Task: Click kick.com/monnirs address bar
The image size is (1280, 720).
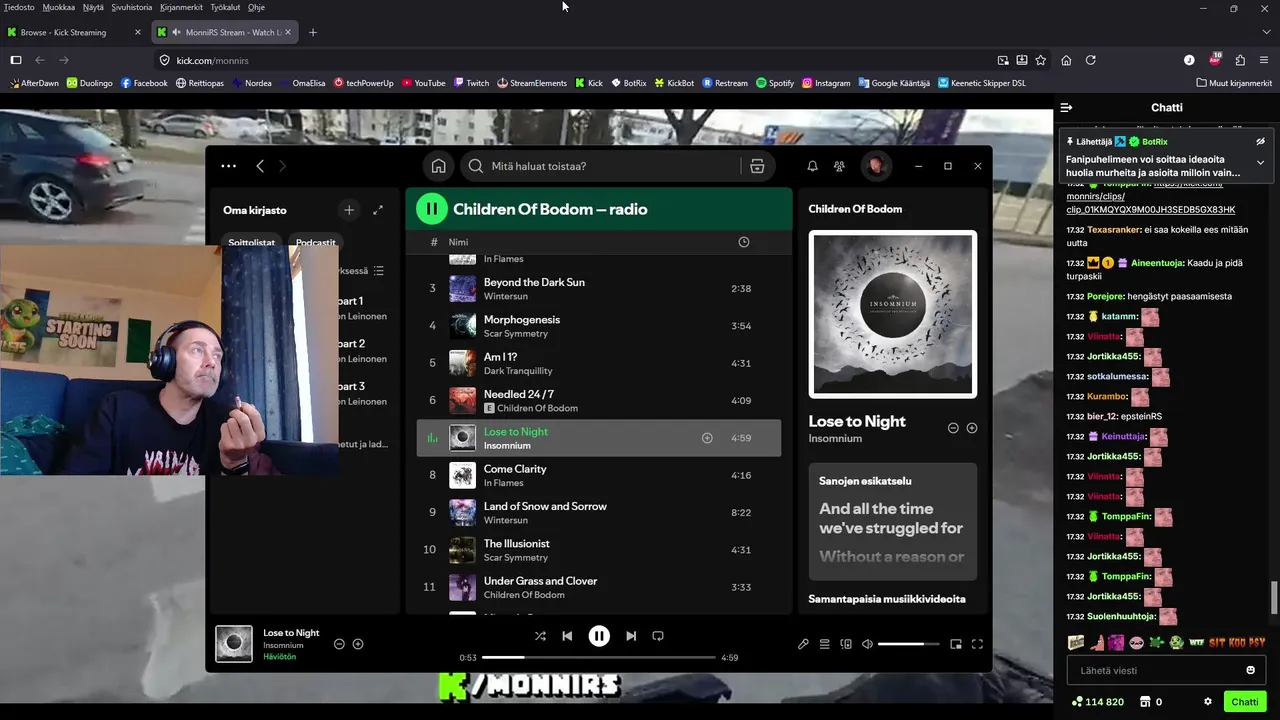Action: 580,60
